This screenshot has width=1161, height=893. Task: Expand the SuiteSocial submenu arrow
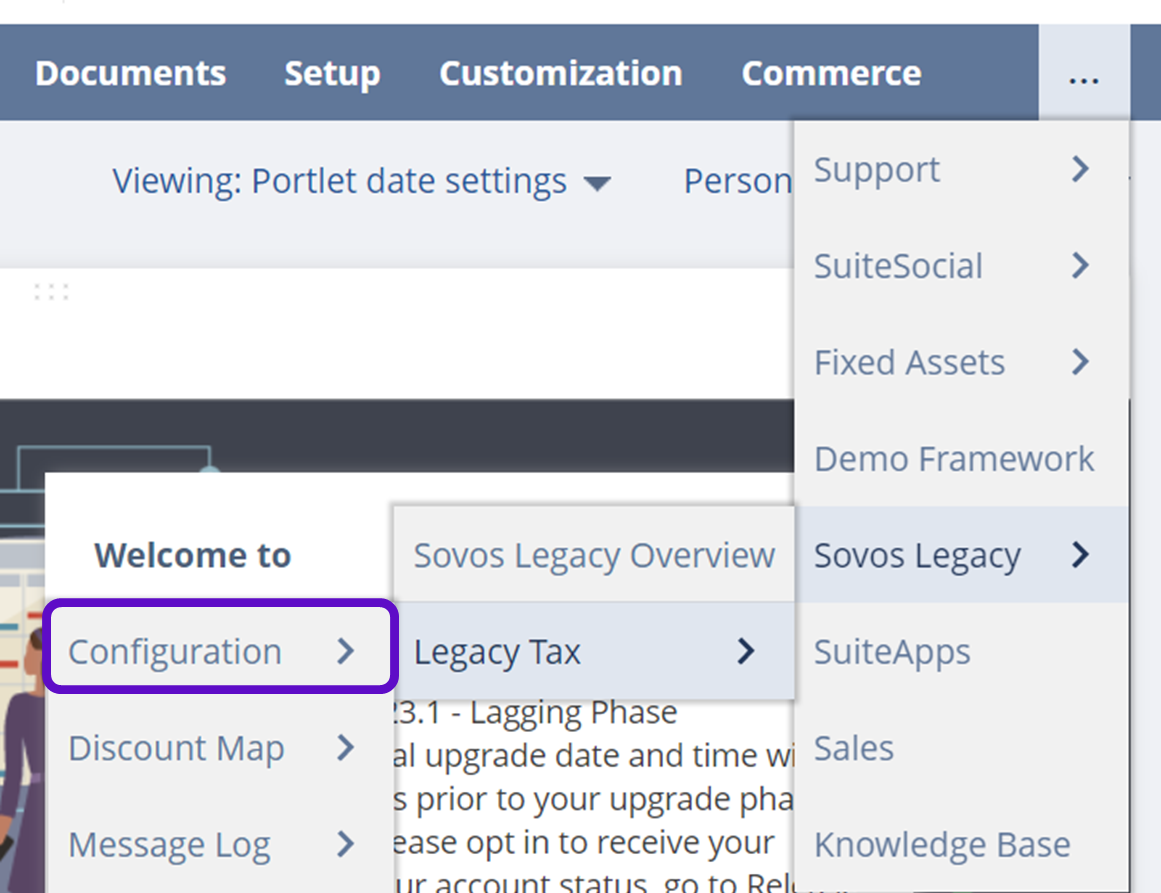[1080, 266]
